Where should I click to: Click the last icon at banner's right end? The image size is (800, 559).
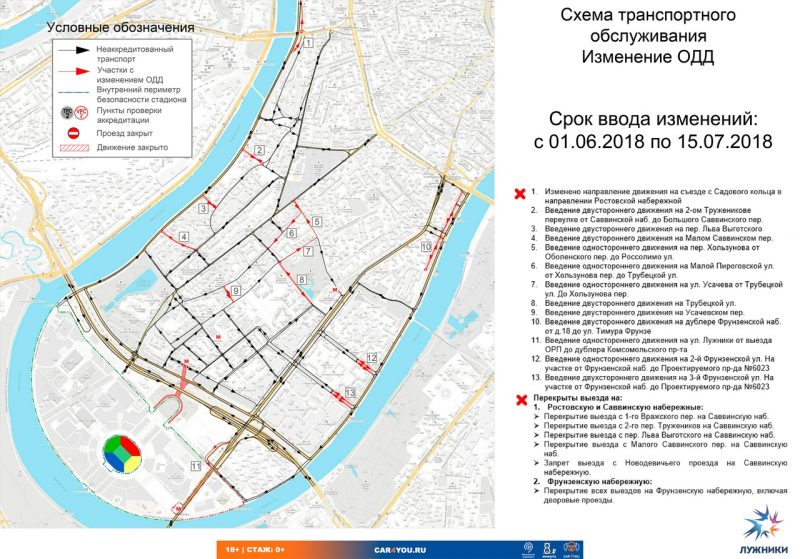570,549
